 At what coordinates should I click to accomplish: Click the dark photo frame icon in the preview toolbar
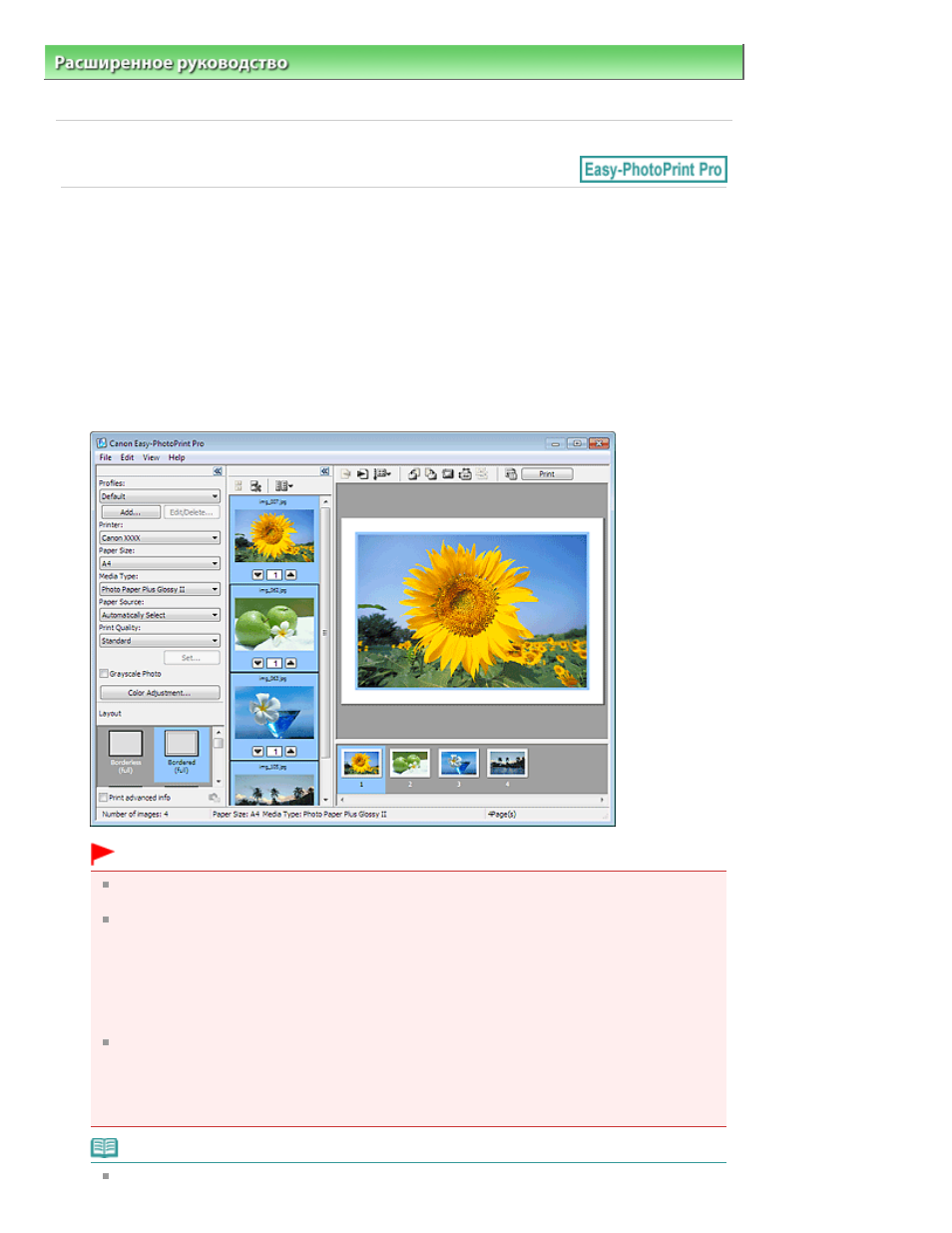click(x=448, y=474)
